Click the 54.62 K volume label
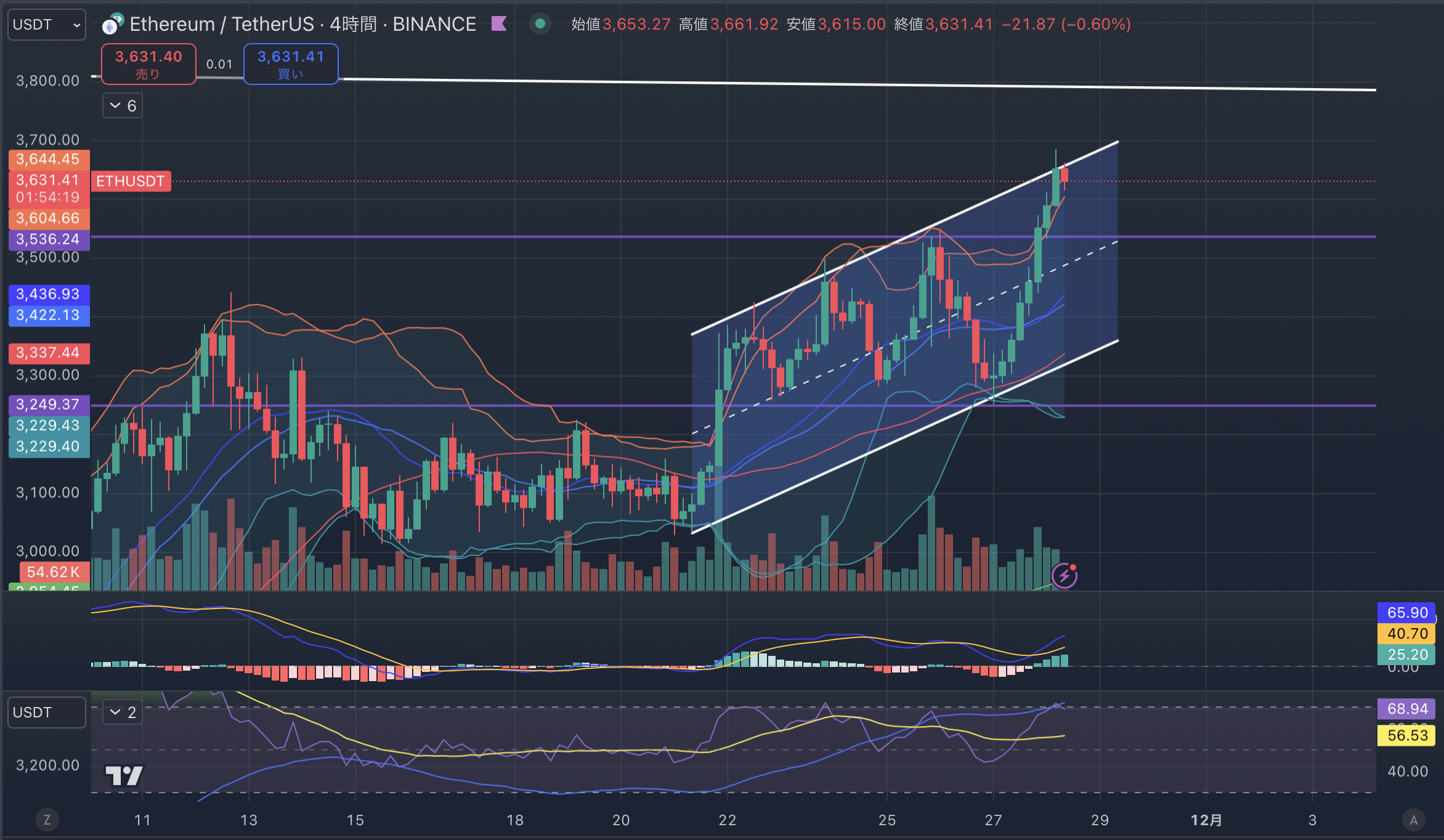 54,572
